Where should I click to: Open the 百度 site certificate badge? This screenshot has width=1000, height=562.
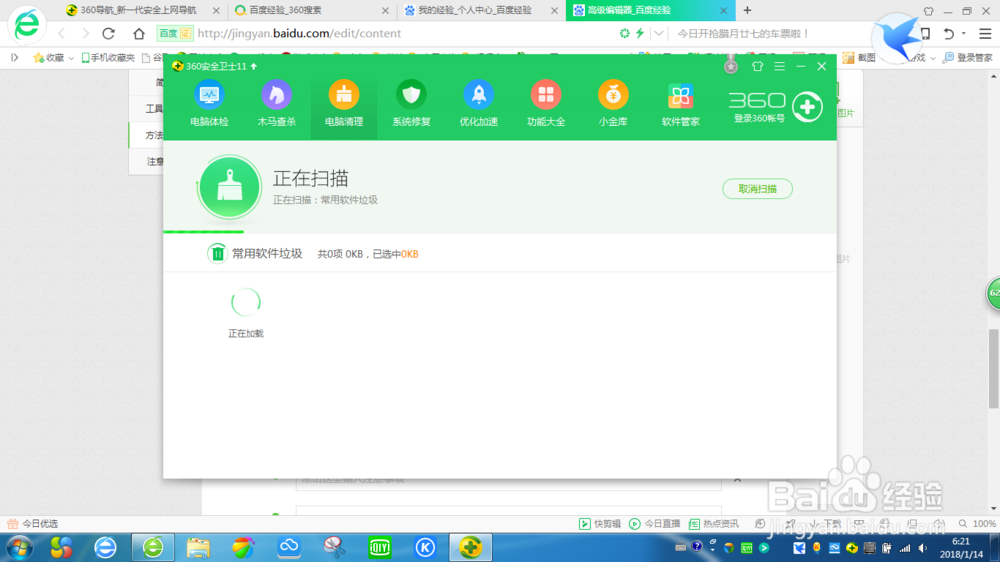click(175, 33)
